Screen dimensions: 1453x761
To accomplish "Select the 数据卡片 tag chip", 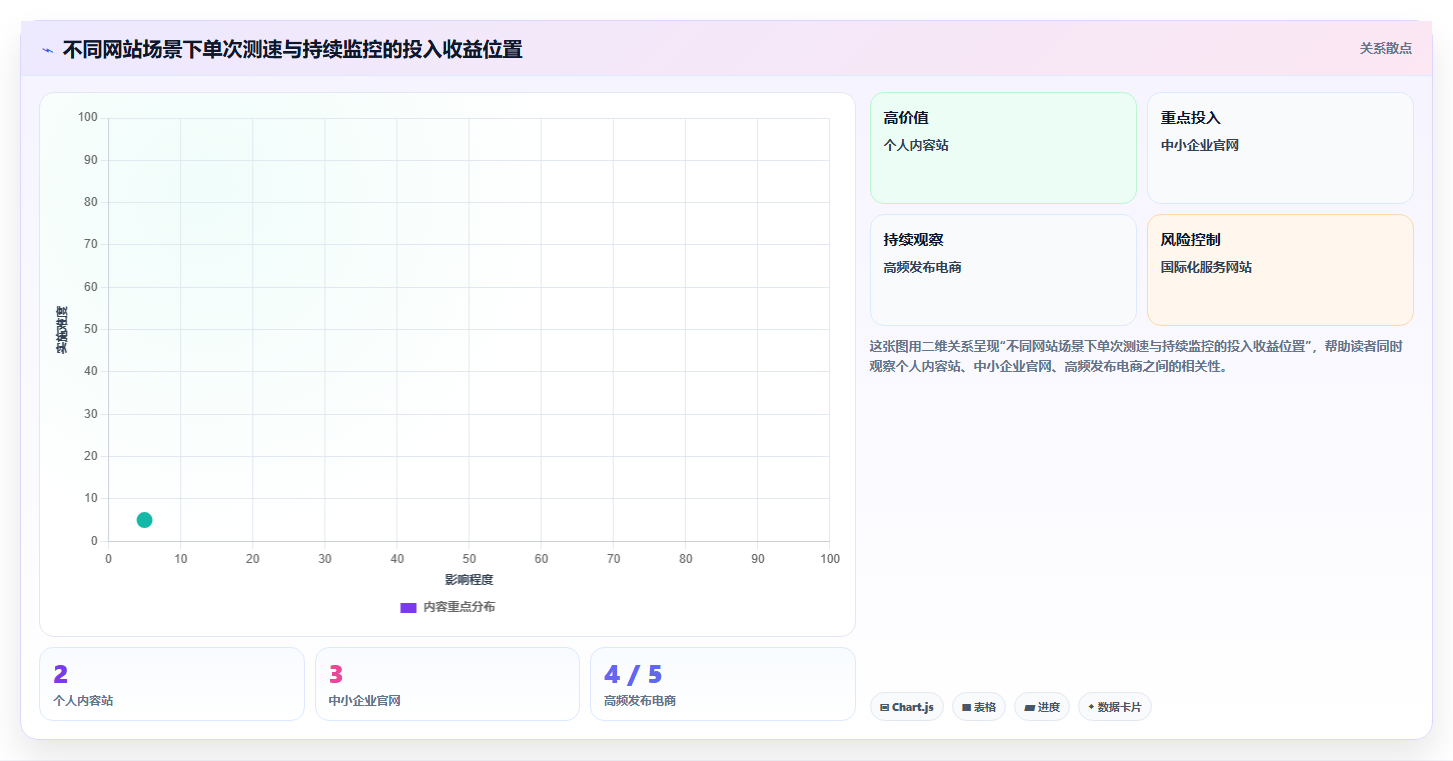I will (1115, 707).
